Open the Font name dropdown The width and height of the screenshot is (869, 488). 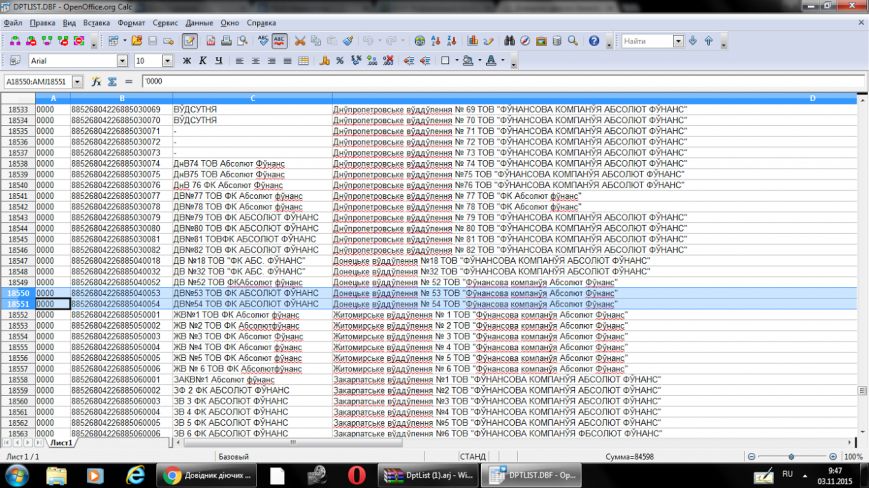pyautogui.click(x=122, y=61)
